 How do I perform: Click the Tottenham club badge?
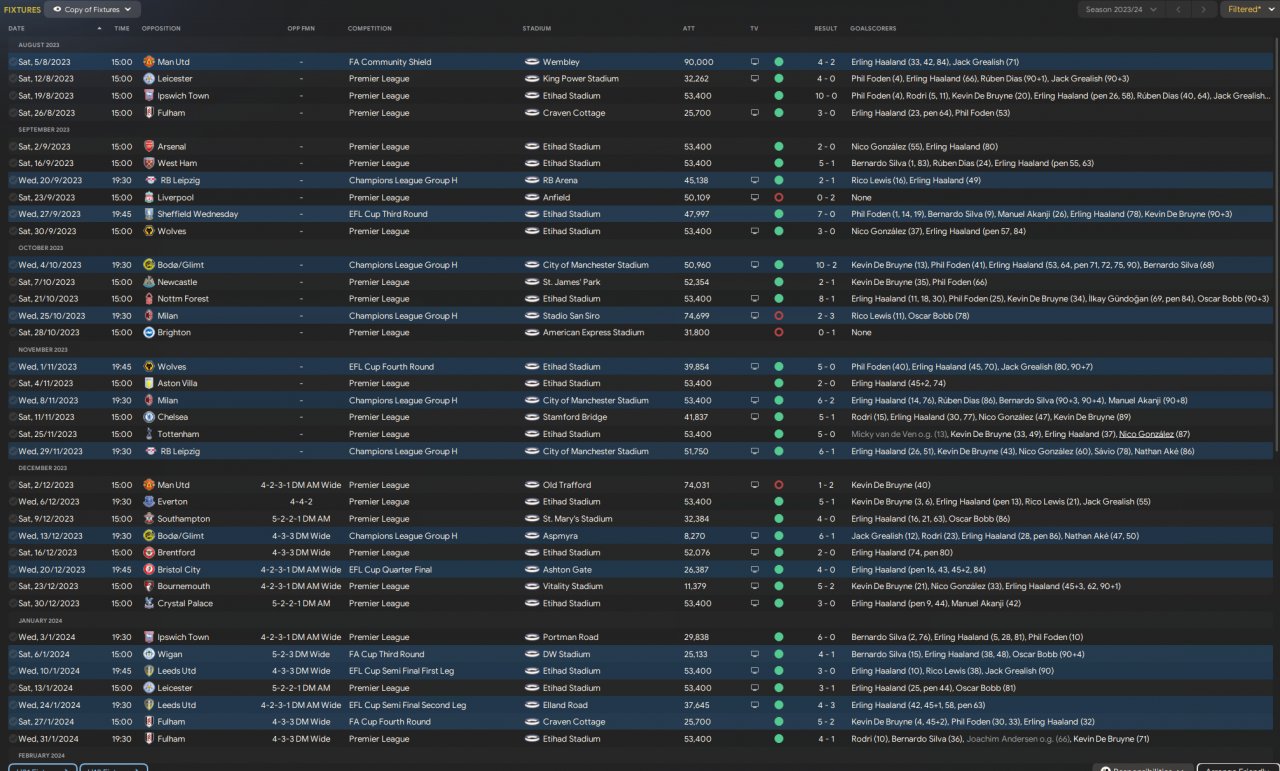pos(148,435)
